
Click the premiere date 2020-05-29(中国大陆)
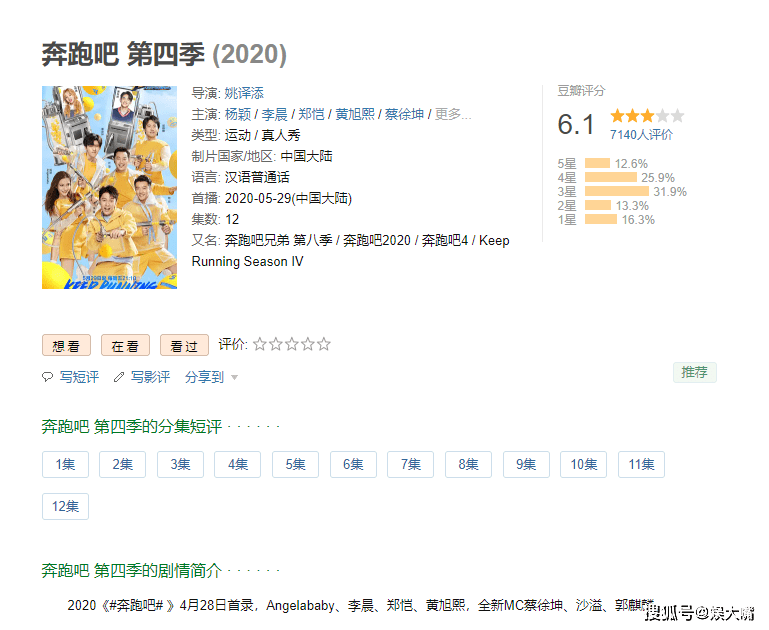pos(288,199)
